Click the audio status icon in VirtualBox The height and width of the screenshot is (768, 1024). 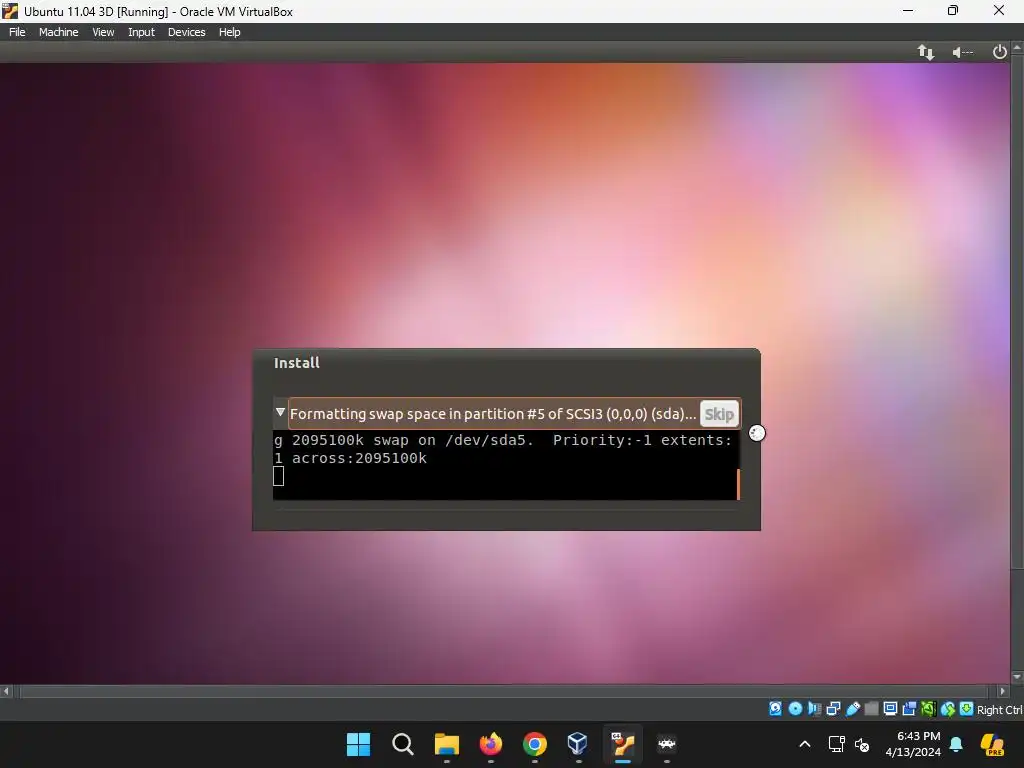coord(814,709)
